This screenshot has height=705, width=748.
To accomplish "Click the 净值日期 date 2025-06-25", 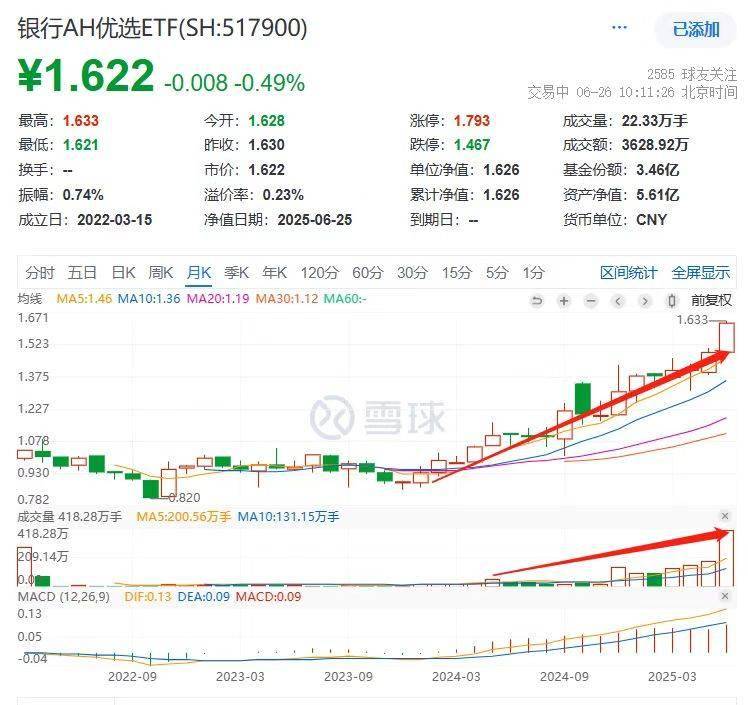I will [315, 220].
